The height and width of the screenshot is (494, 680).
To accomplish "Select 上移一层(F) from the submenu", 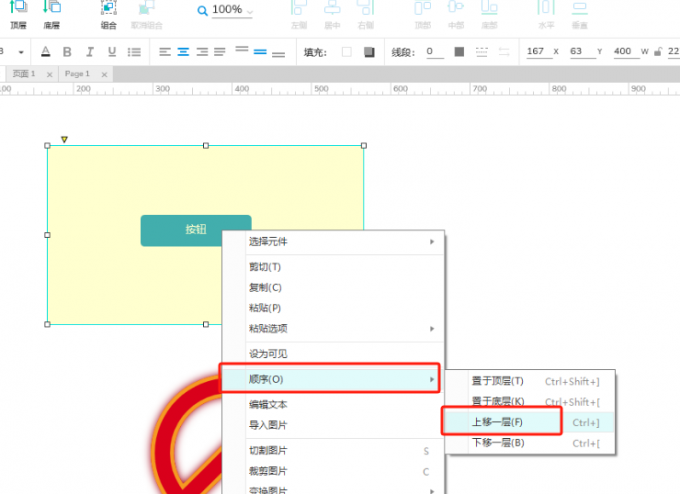I will [498, 422].
